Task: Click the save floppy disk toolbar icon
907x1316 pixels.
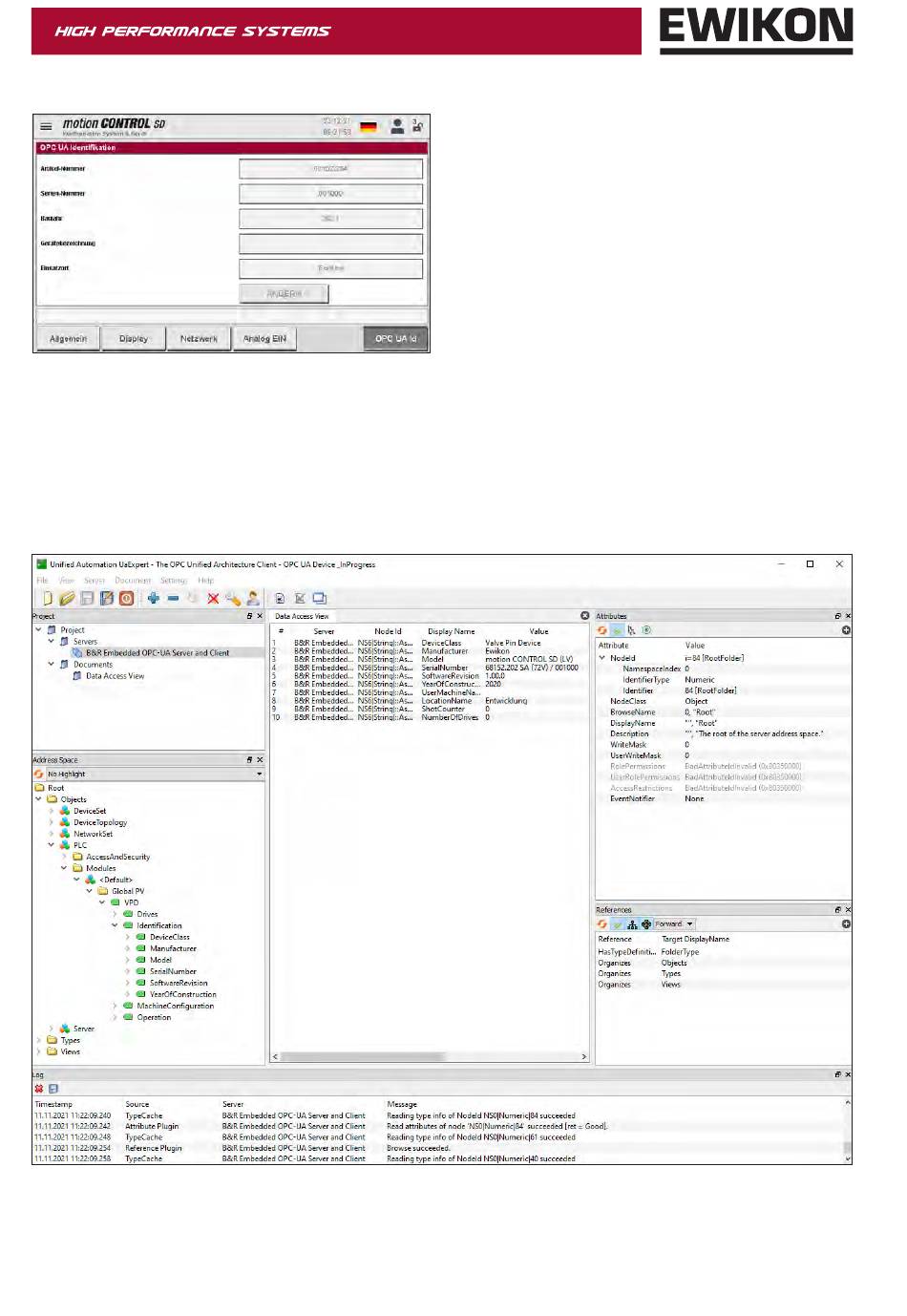Action: point(87,599)
